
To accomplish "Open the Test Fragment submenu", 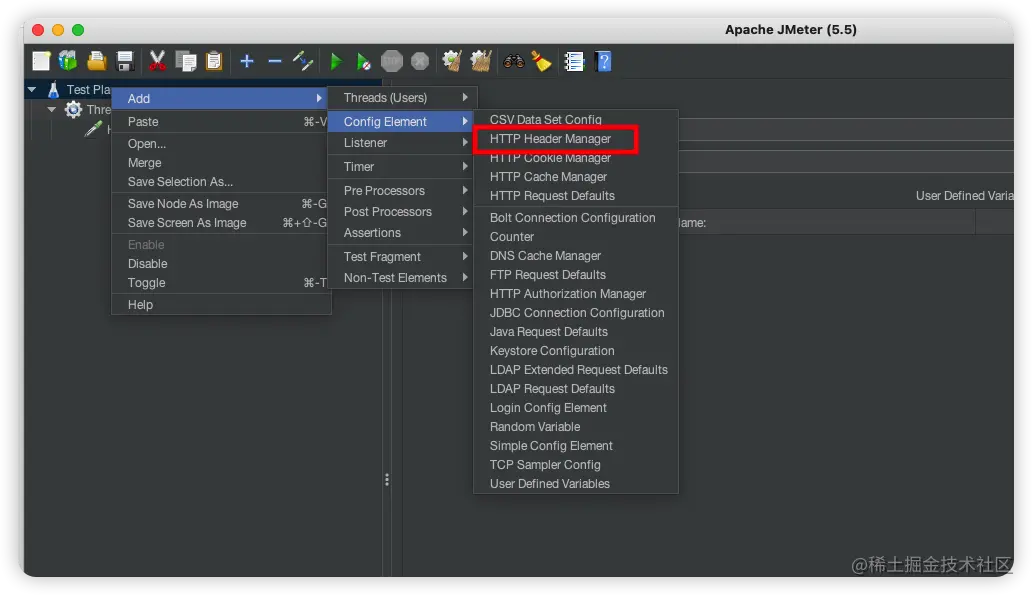I will click(401, 257).
